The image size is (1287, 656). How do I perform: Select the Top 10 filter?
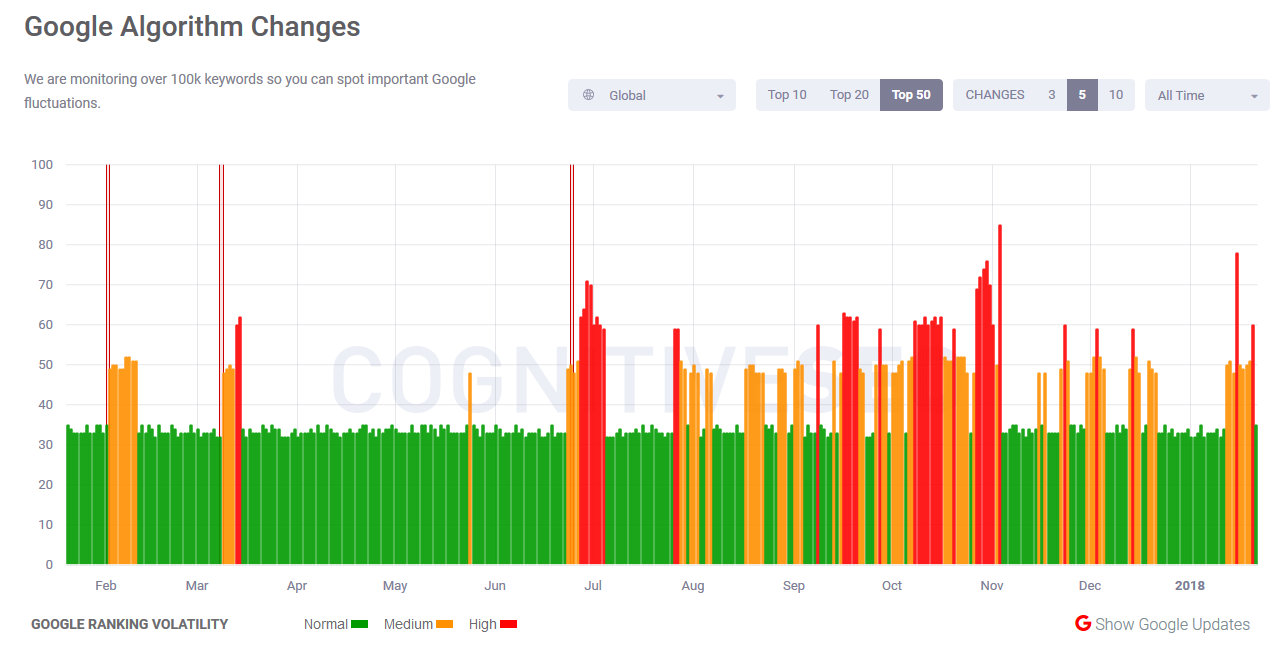tap(787, 94)
